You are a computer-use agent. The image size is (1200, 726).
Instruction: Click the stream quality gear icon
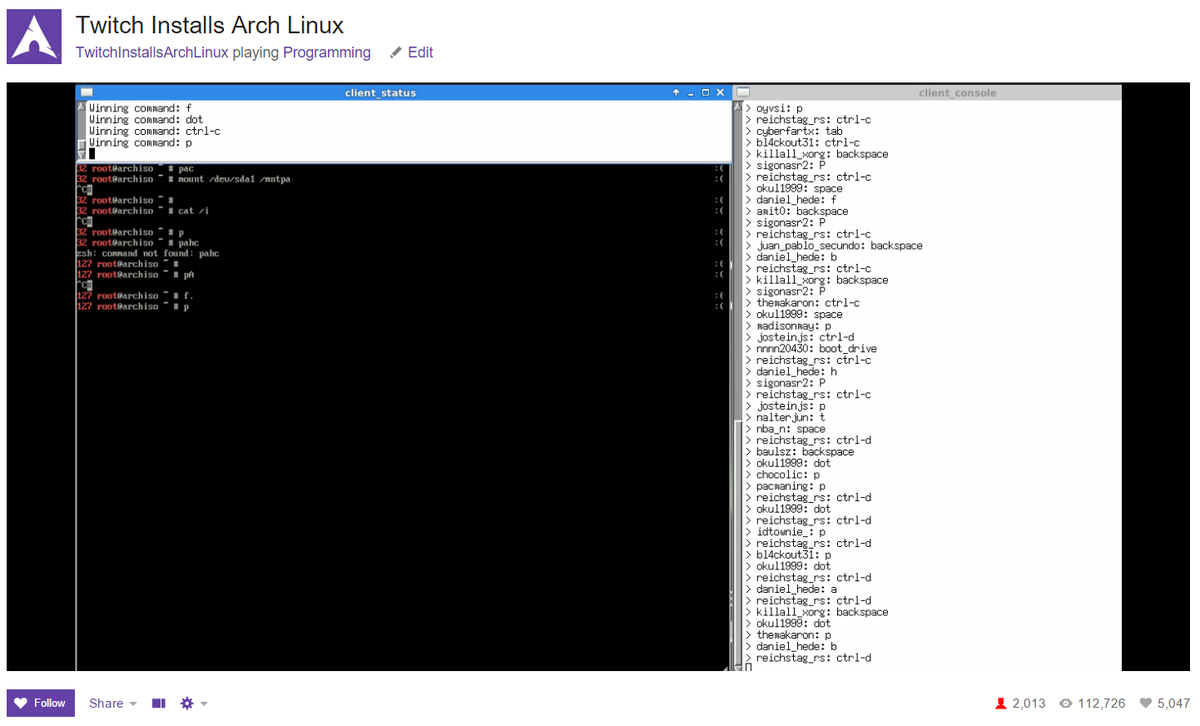(186, 703)
